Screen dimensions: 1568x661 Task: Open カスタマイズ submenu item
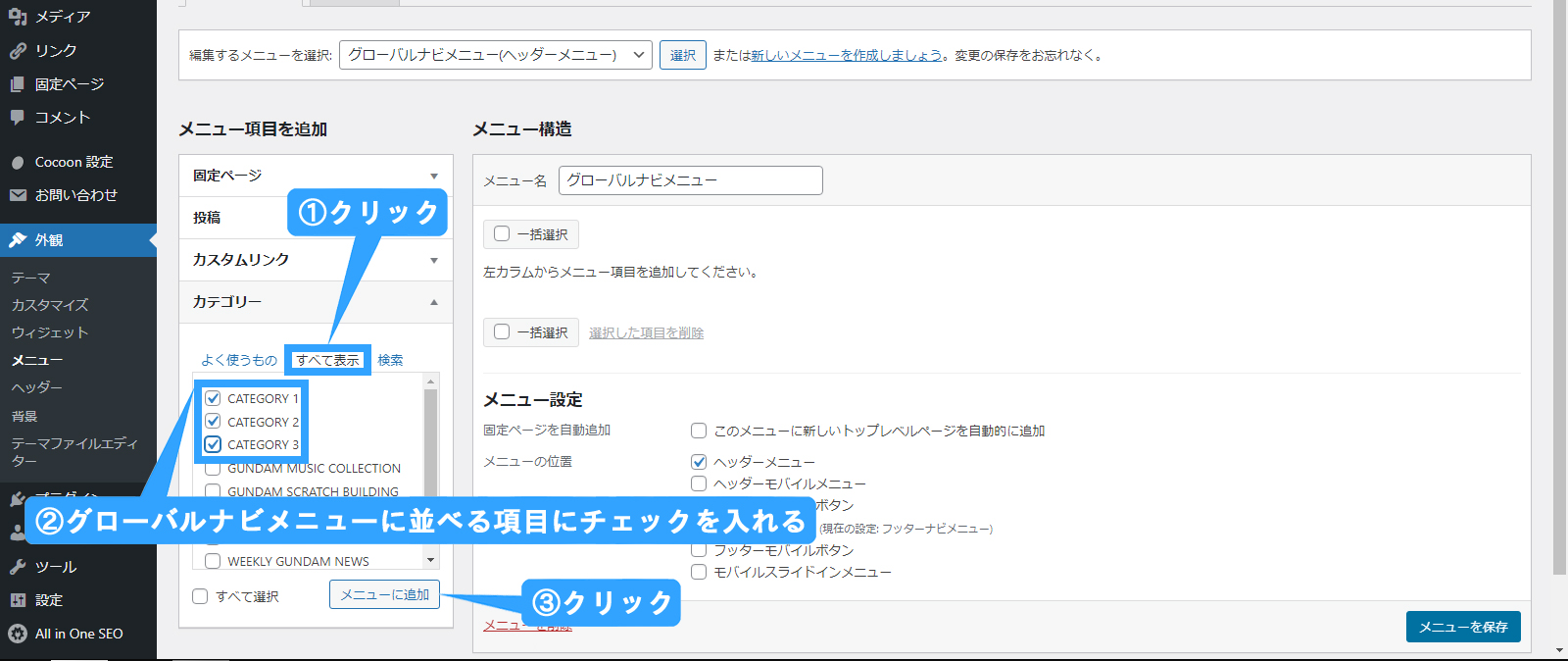point(50,305)
